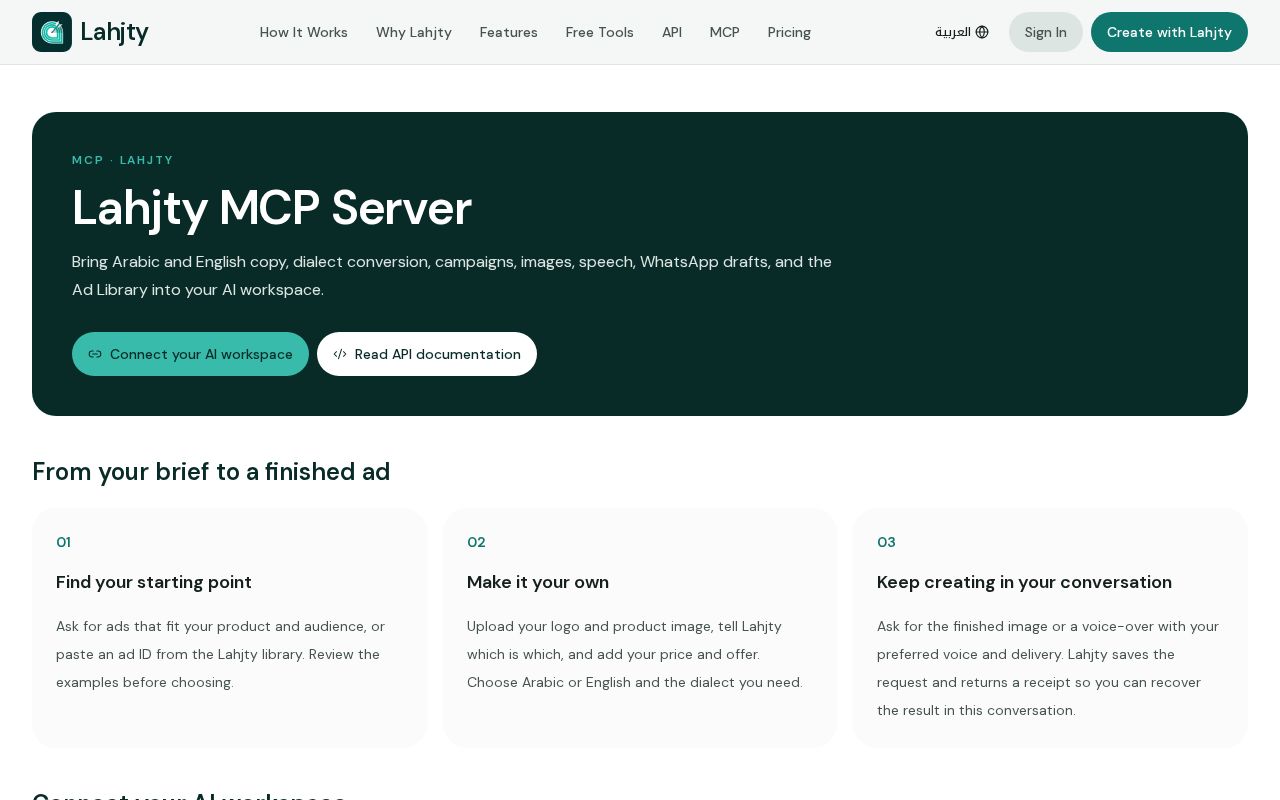
Task: Open the API nav link
Action: pos(672,32)
